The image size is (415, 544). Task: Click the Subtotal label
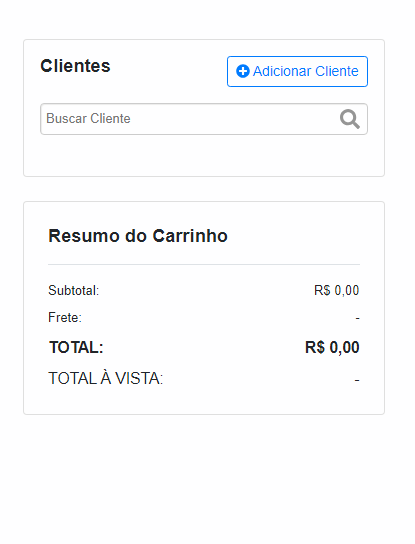point(74,290)
